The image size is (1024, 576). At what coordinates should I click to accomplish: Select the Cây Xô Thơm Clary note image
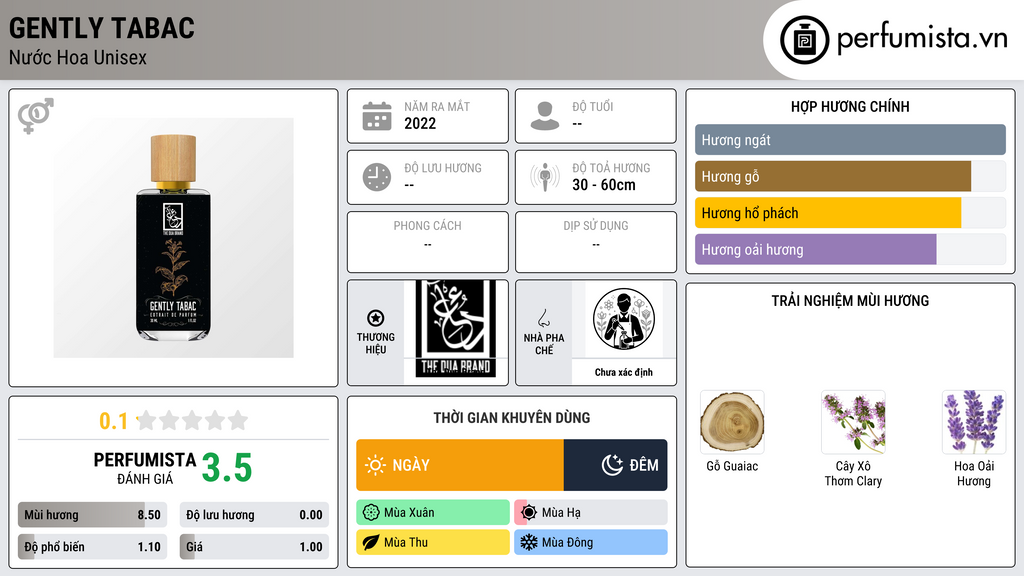[853, 423]
